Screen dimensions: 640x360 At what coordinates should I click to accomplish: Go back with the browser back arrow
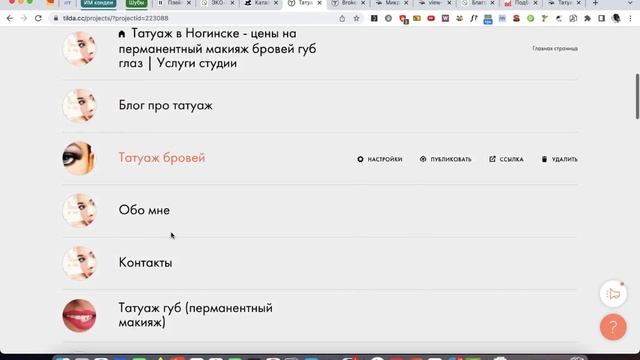click(x=10, y=18)
